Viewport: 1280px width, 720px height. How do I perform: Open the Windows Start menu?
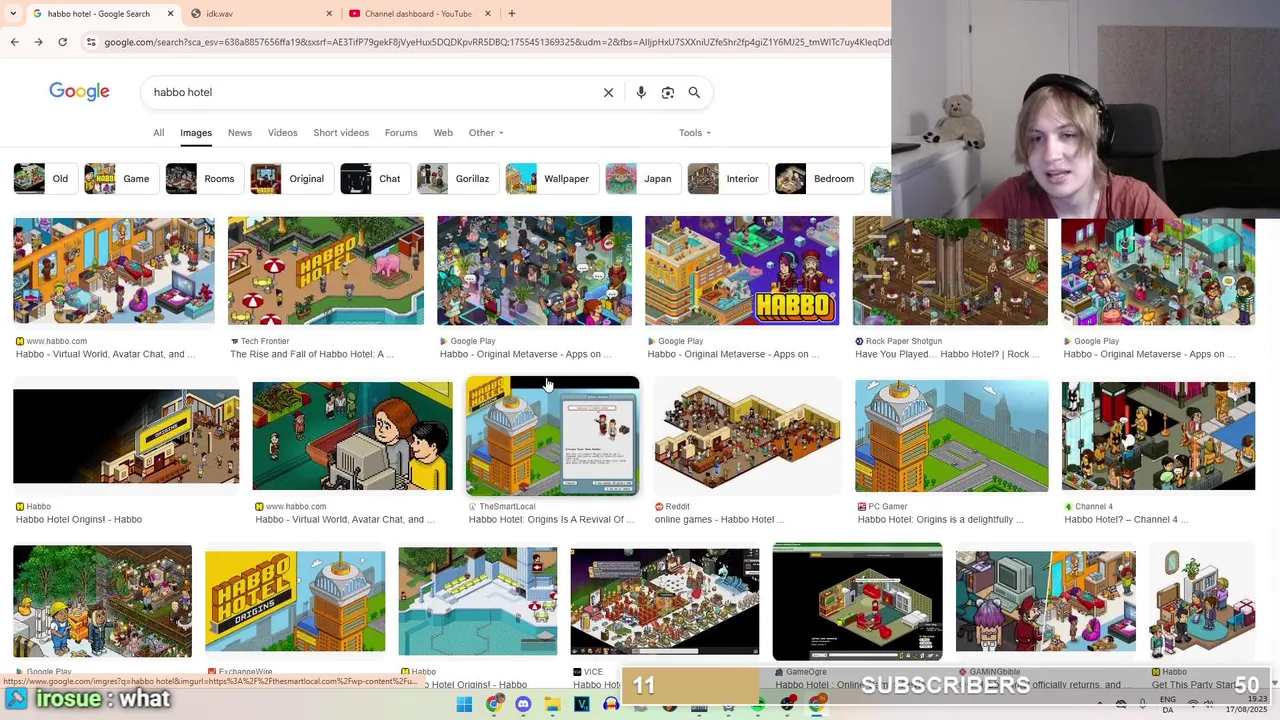464,705
